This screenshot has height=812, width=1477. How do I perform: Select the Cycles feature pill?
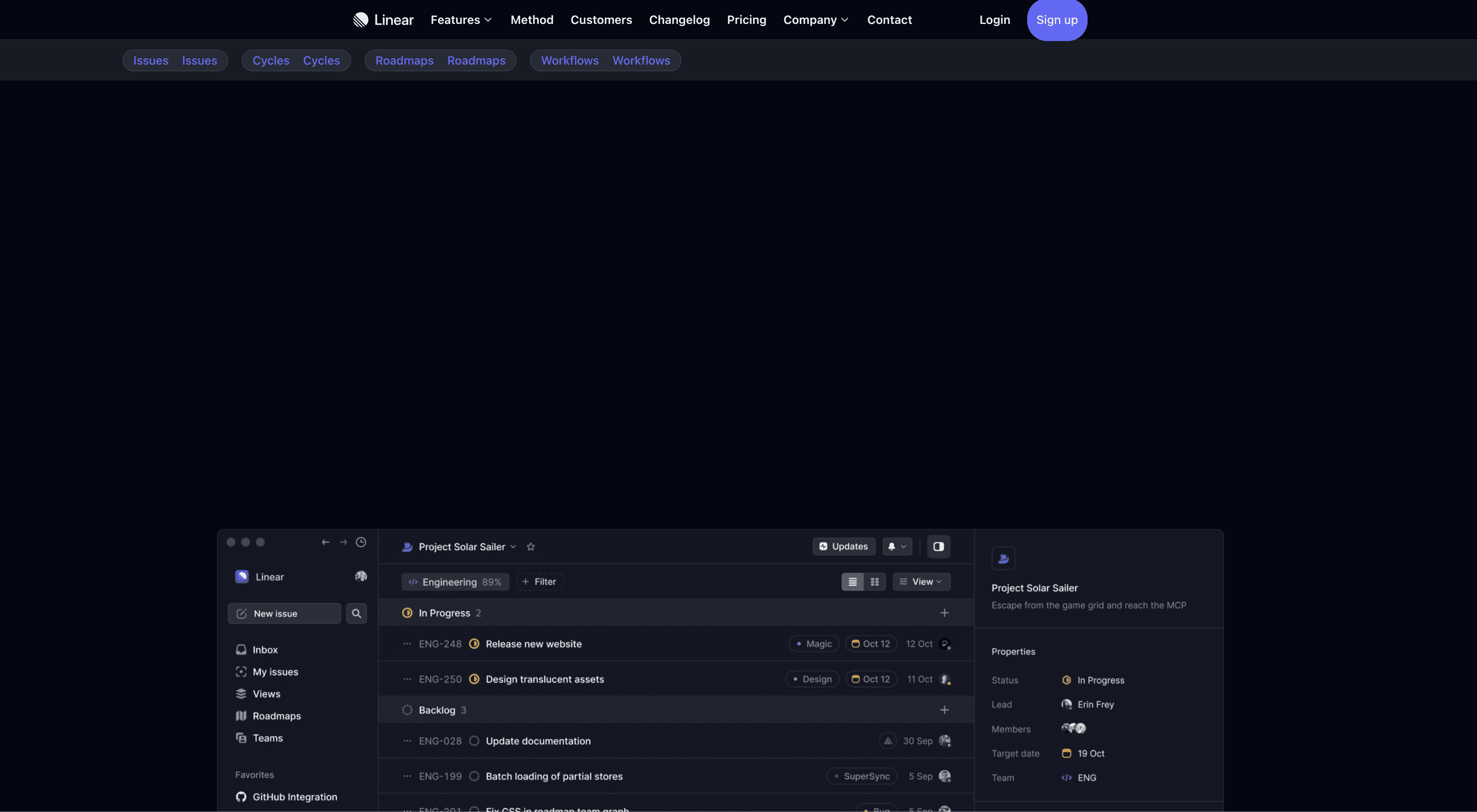click(x=296, y=60)
